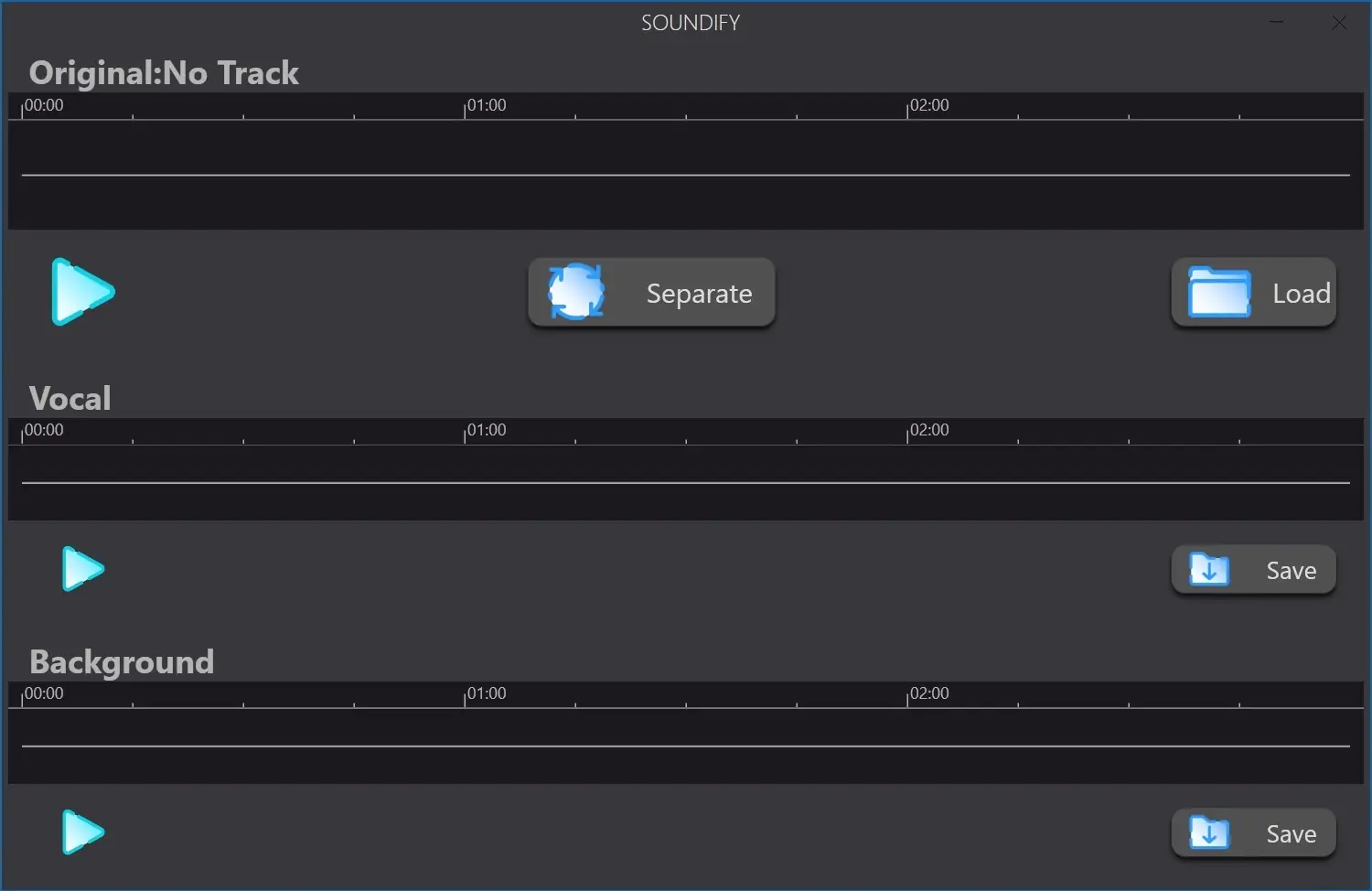Viewport: 1372px width, 891px height.
Task: Click the play icon under Original track
Action: (82, 293)
